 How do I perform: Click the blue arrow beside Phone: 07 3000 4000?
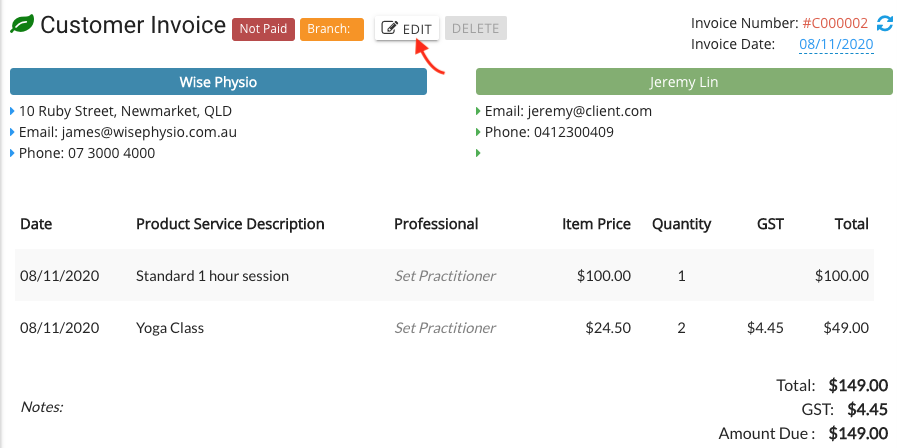click(13, 153)
